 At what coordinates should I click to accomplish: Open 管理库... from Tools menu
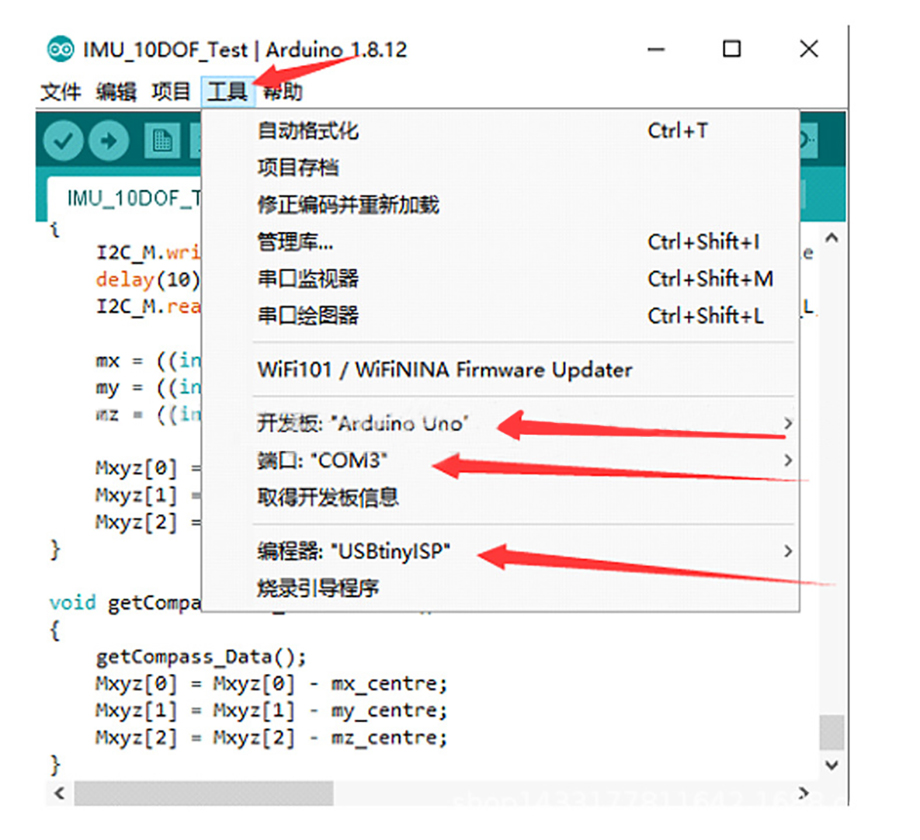click(x=500, y=242)
